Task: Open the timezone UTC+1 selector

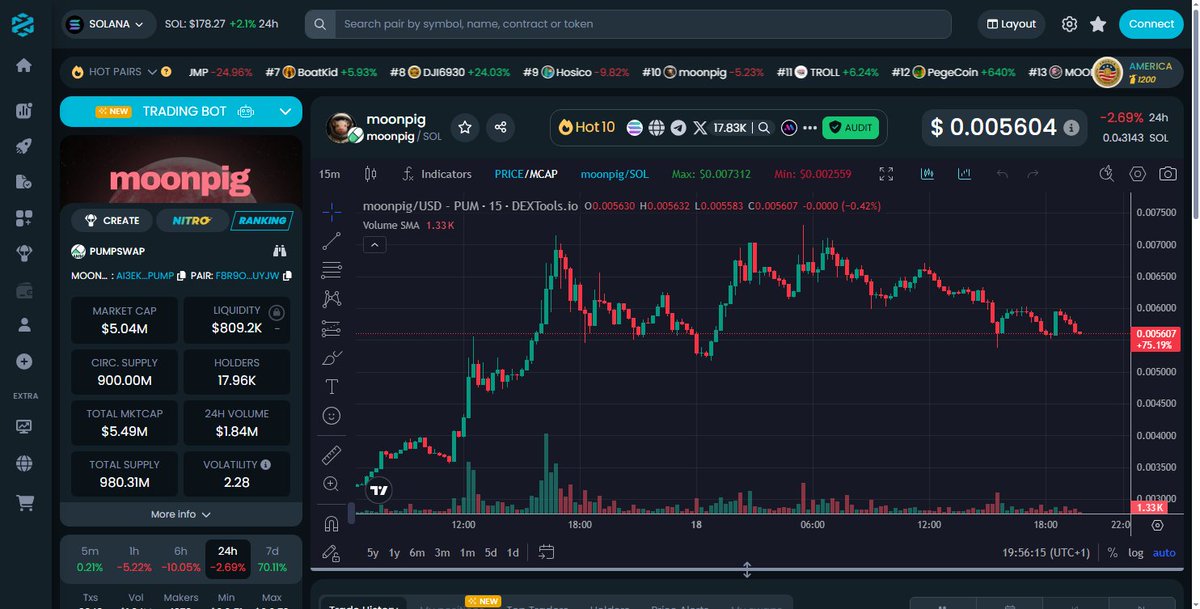Action: (x=1047, y=552)
